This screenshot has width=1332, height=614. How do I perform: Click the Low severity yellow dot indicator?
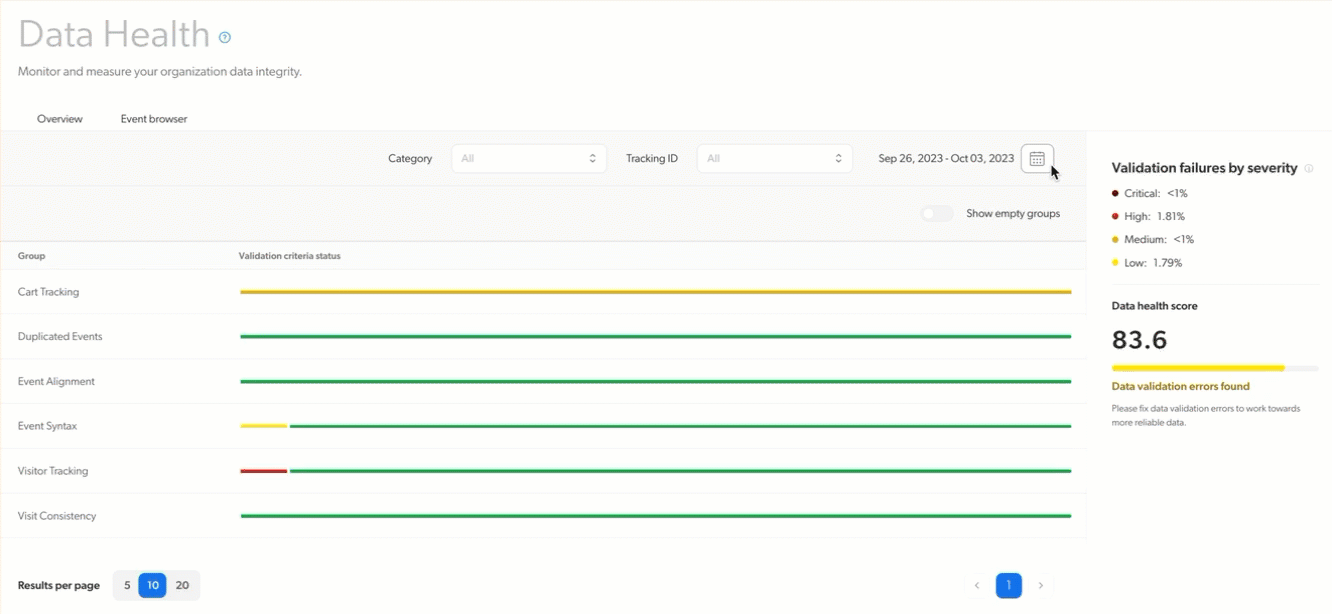(x=1118, y=262)
